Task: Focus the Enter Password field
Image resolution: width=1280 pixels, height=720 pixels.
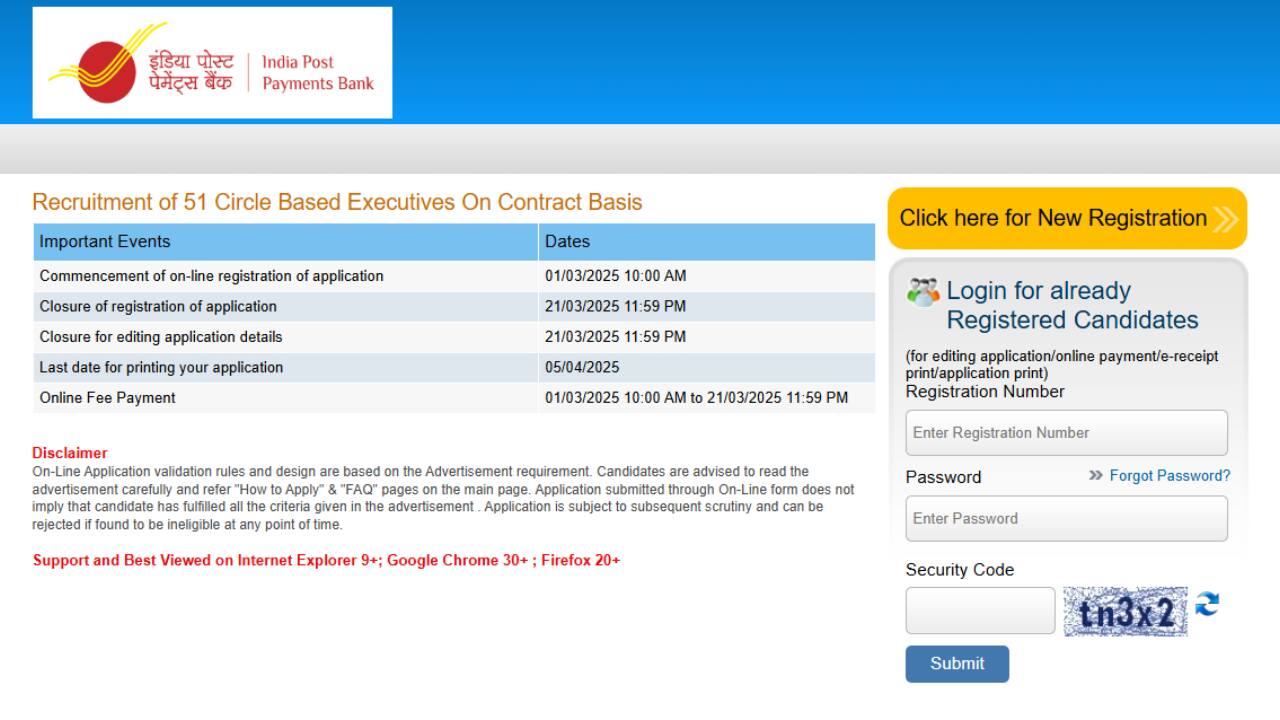Action: [x=1066, y=519]
